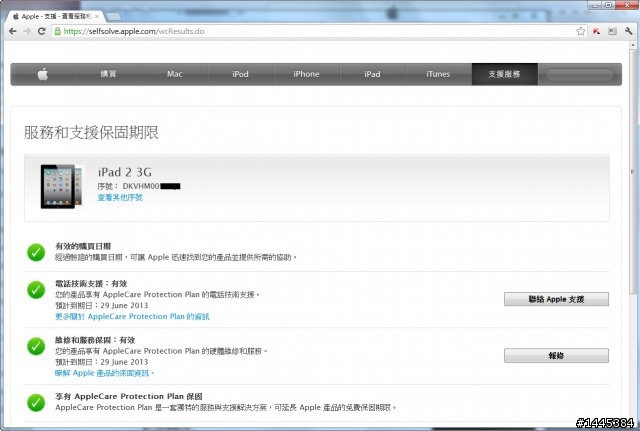Go back with the browser back arrow
Image resolution: width=640 pixels, height=431 pixels.
[13, 31]
